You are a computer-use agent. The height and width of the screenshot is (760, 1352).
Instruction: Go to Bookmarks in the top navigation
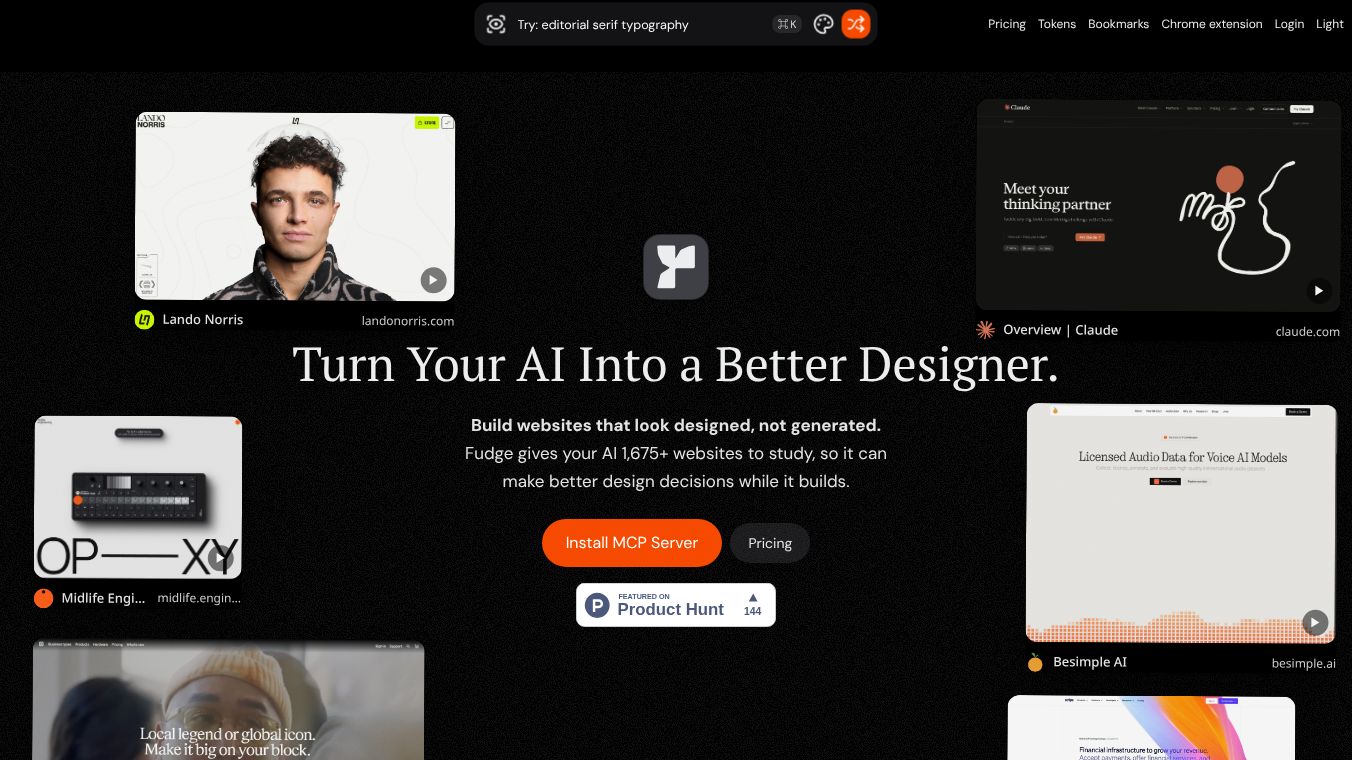[1118, 24]
